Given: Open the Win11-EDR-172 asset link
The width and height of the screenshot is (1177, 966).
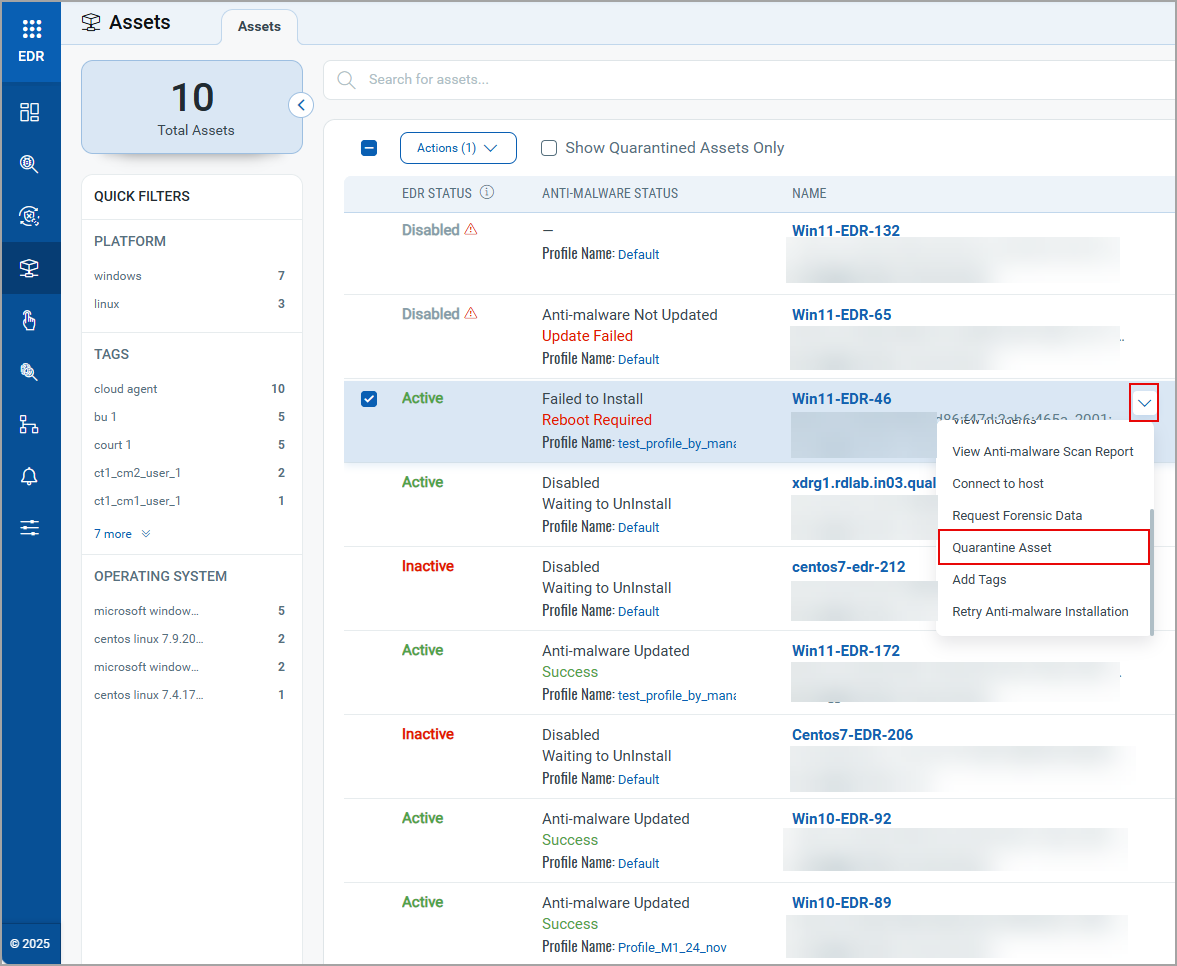Looking at the screenshot, I should [x=846, y=651].
